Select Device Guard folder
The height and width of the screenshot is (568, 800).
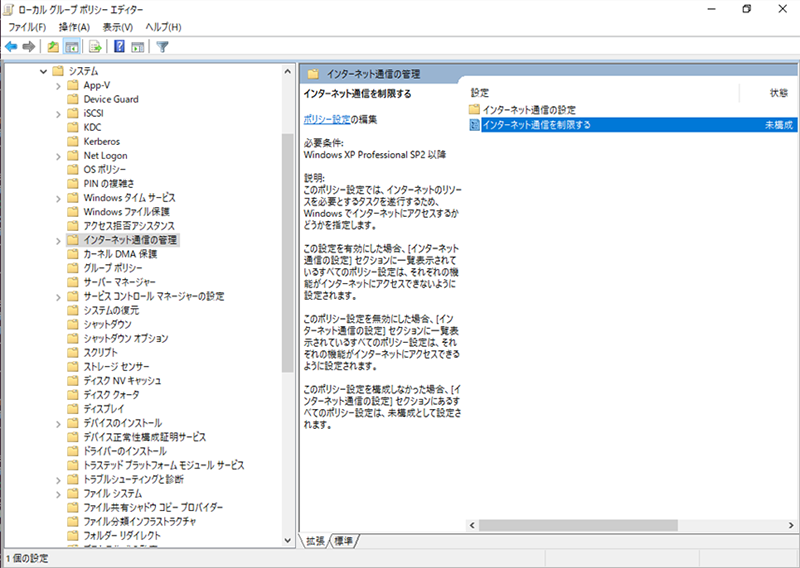111,99
